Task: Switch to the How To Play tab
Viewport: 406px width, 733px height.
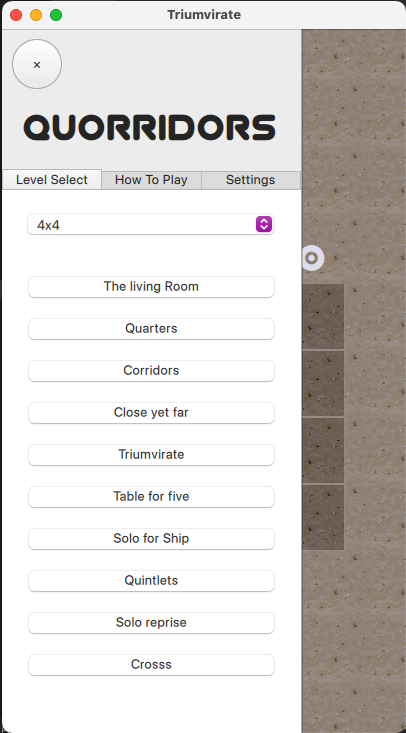Action: [x=151, y=180]
